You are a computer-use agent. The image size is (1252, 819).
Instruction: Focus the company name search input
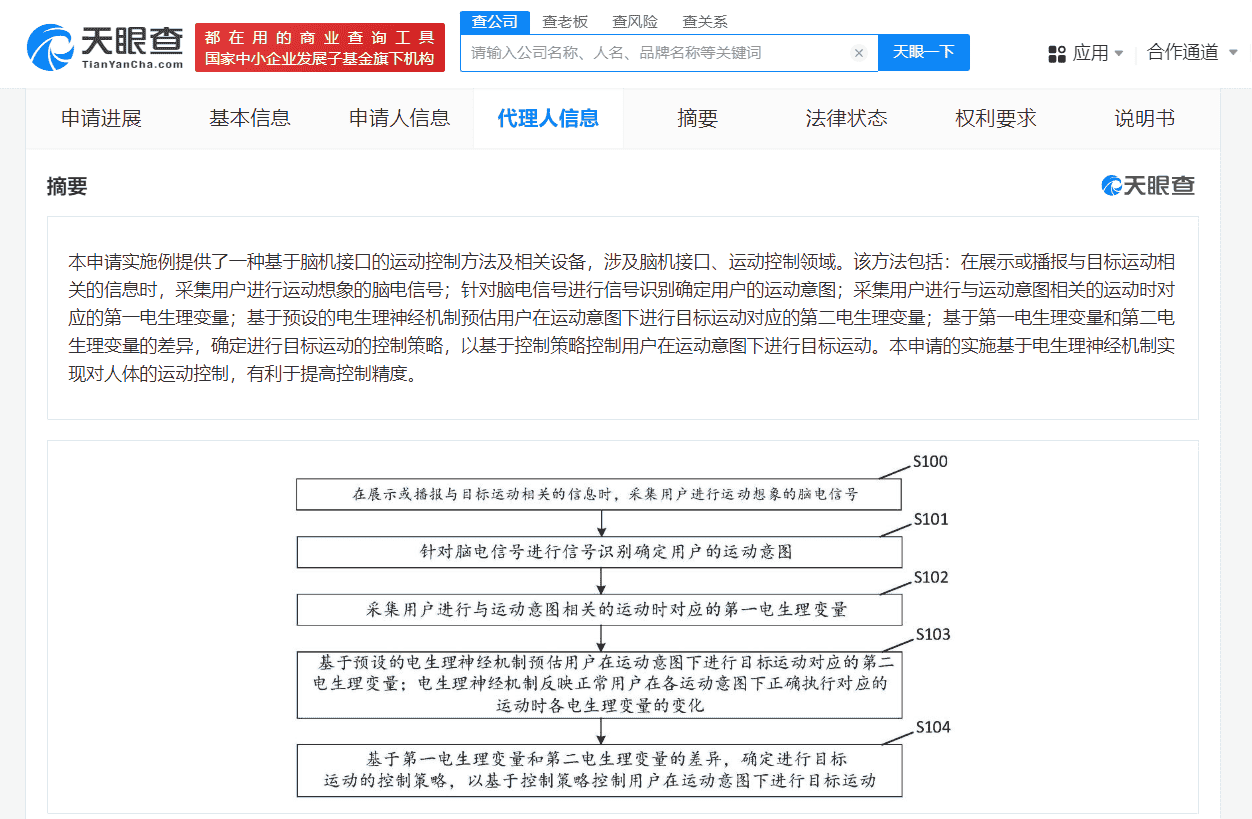(655, 53)
